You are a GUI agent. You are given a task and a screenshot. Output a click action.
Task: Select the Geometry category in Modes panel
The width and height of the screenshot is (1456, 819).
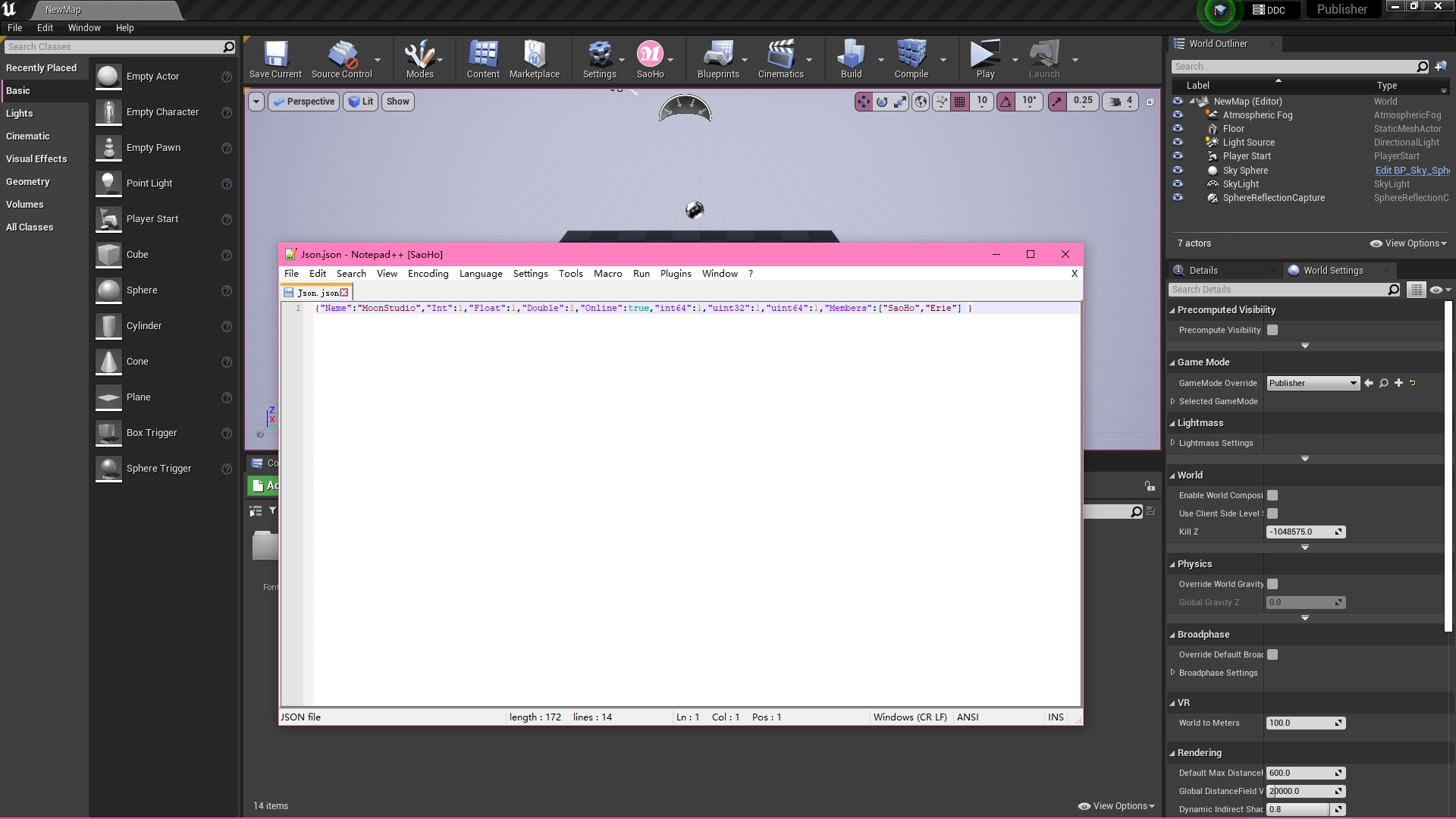28,182
